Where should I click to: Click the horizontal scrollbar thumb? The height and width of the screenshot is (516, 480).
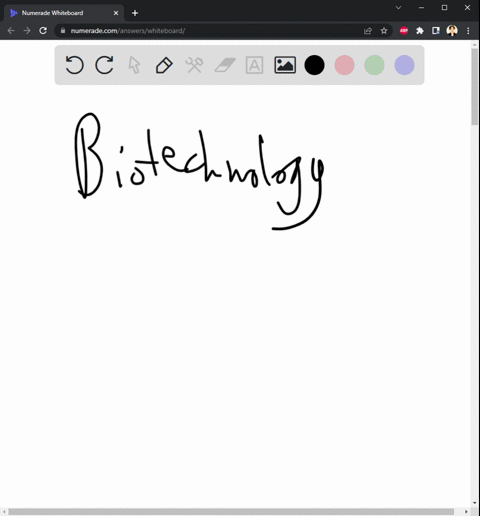coord(231,512)
